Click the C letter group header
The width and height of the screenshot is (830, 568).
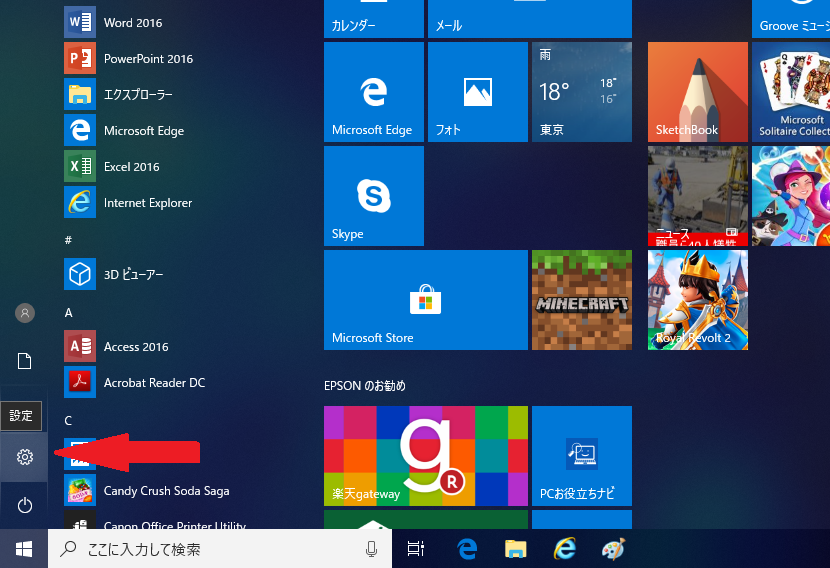pos(68,420)
